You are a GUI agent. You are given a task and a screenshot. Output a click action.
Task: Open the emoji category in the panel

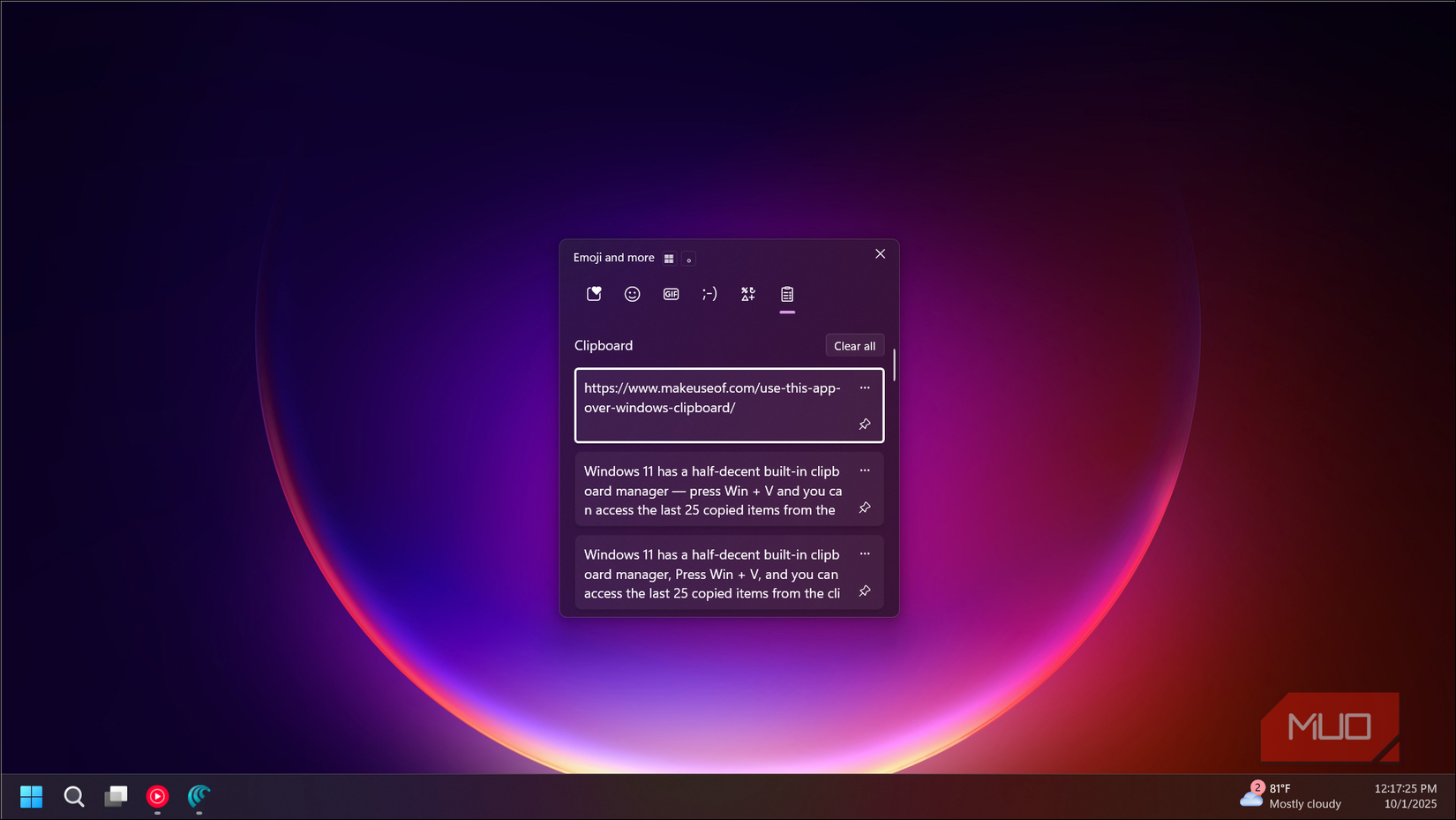[x=632, y=293]
